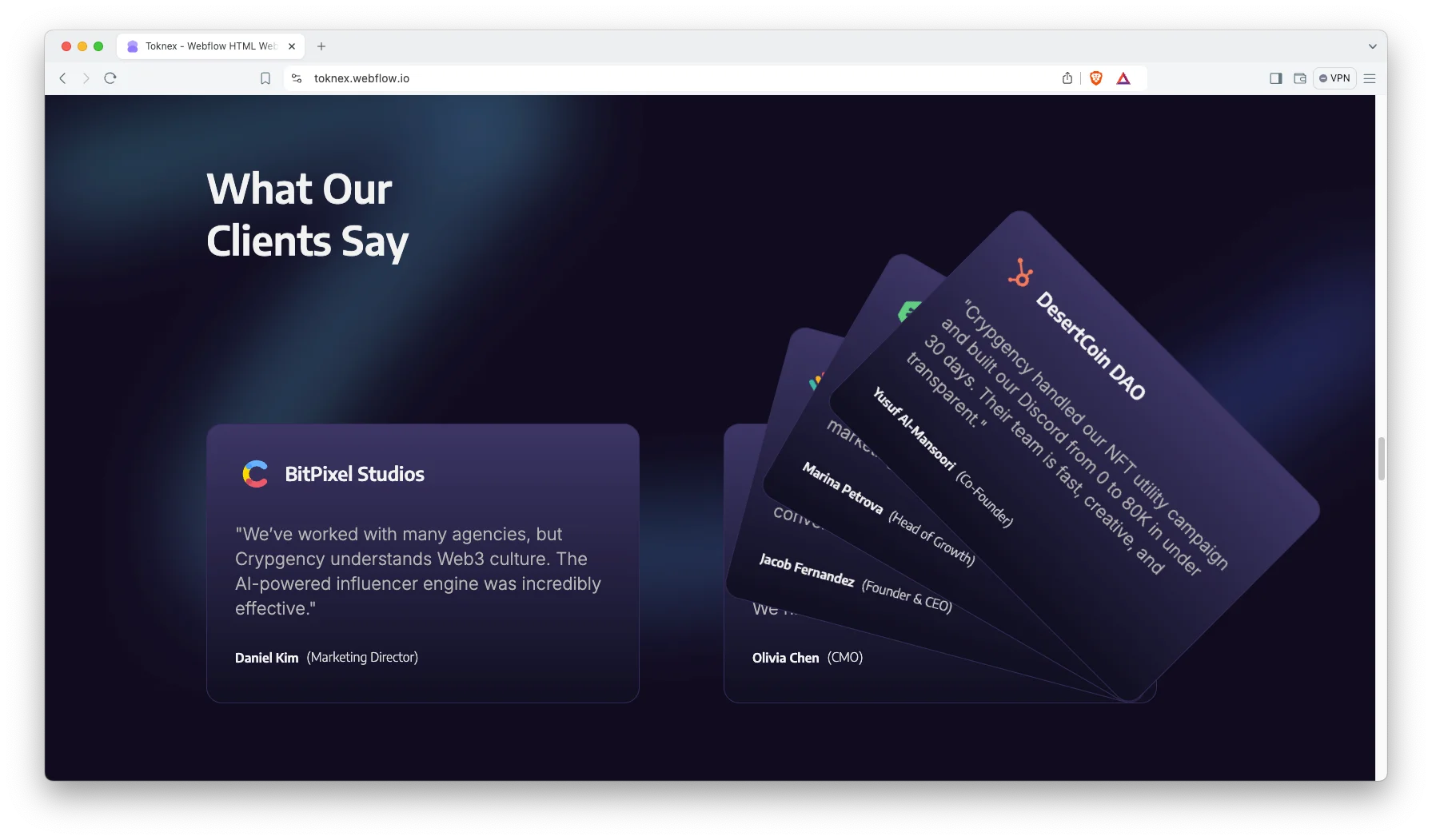Click the BitPixel Studios testimonial card
Image resolution: width=1432 pixels, height=840 pixels.
pyautogui.click(x=423, y=563)
